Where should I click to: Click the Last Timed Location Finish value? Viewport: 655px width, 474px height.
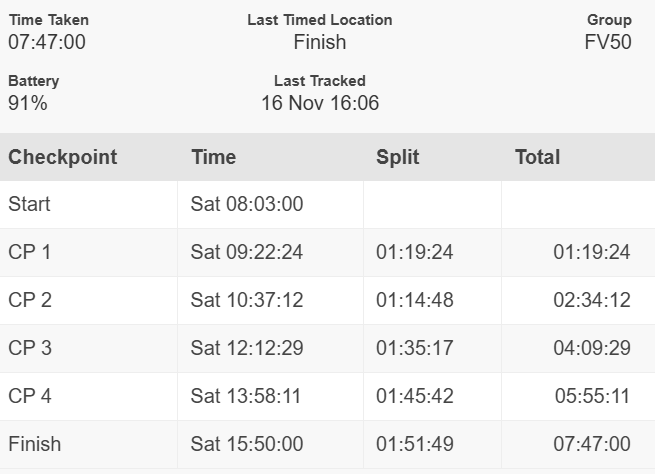click(320, 42)
